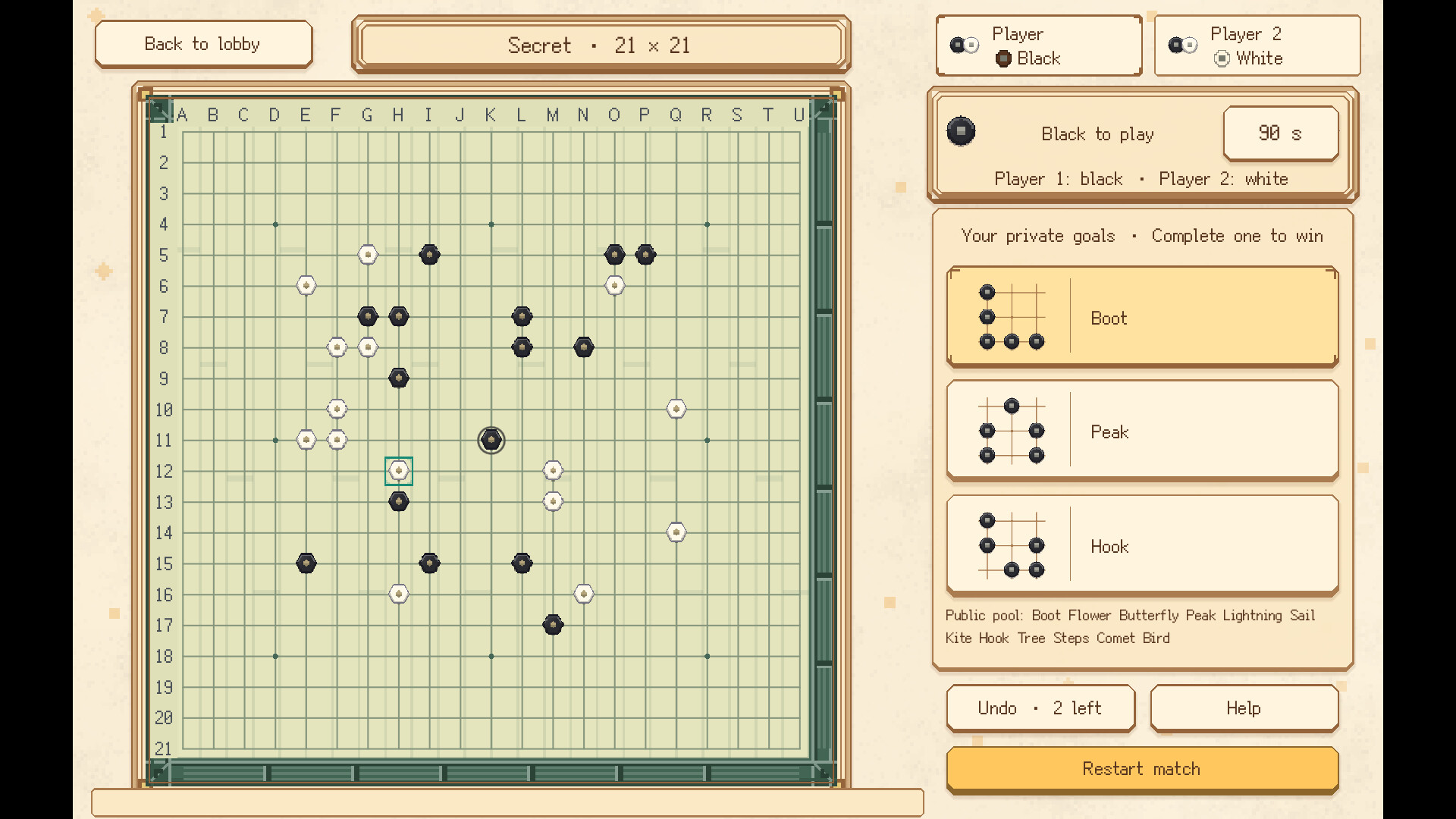The image size is (1456, 819).
Task: Click the white stone at N16
Action: [584, 594]
